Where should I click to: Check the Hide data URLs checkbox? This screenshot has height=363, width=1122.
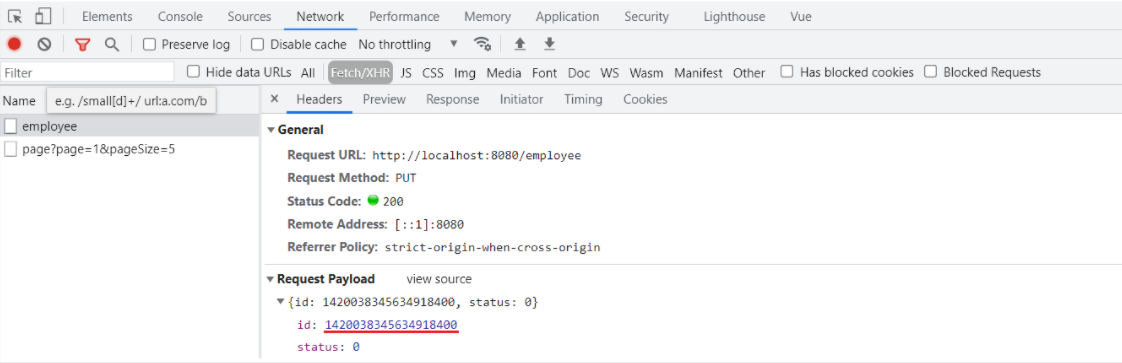[x=193, y=72]
